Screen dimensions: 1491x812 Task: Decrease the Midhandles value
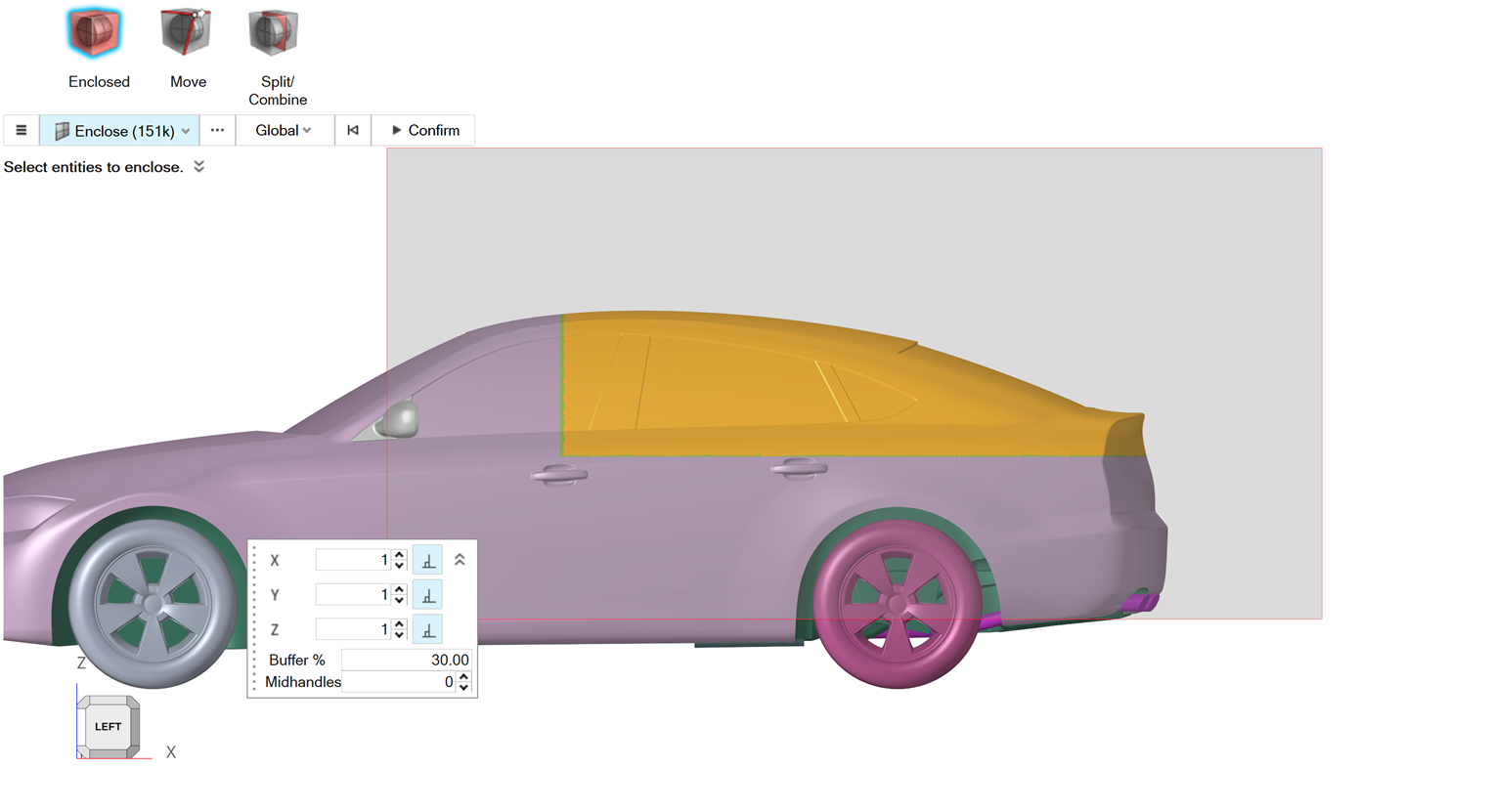click(x=463, y=688)
